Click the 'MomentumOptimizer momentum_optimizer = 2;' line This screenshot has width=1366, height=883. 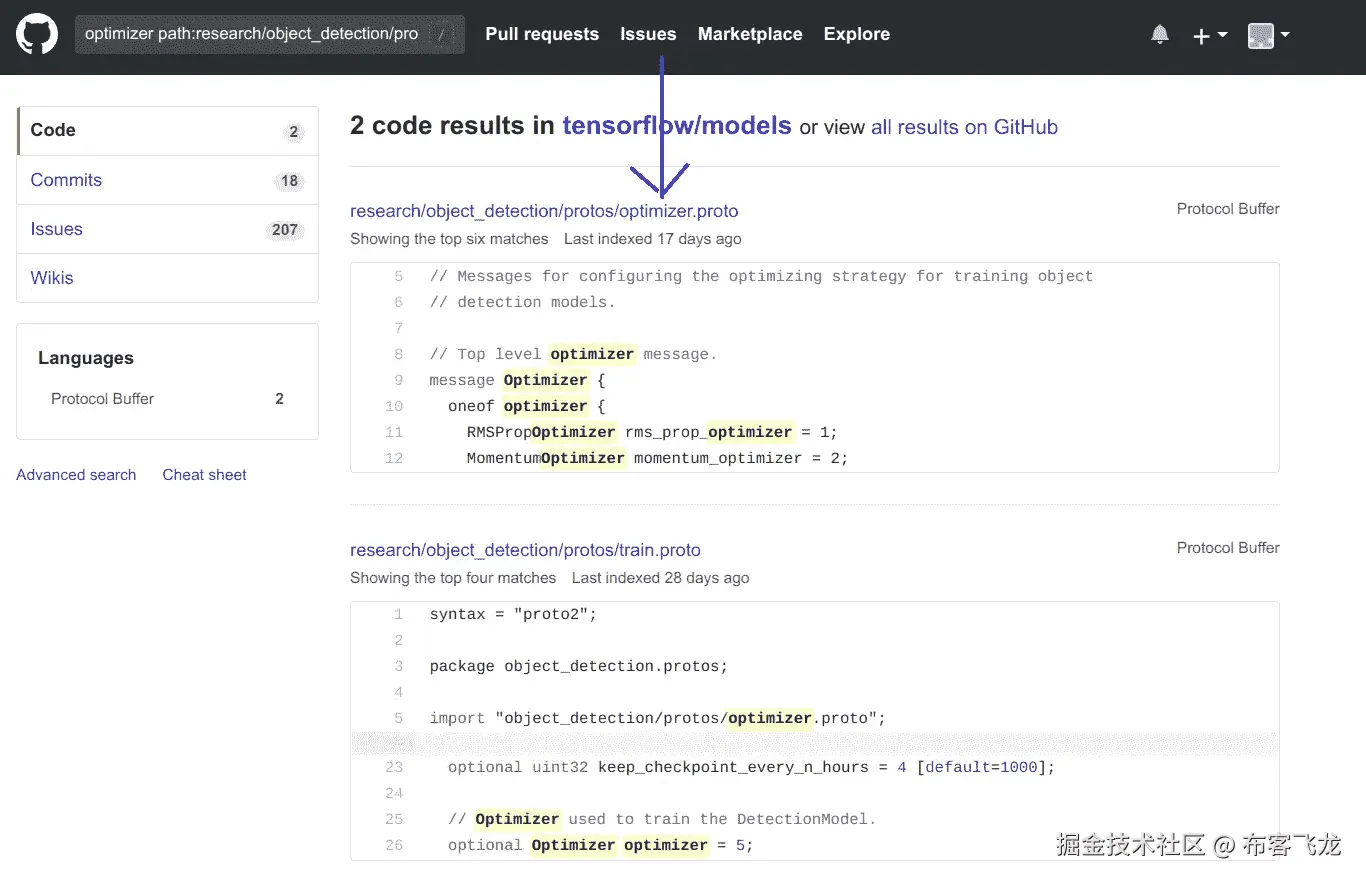click(657, 458)
